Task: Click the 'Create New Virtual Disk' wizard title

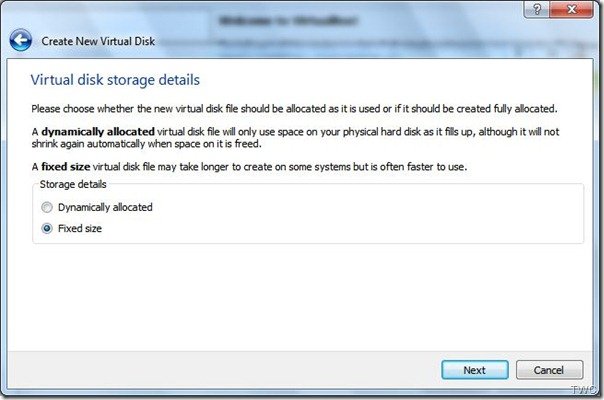Action: [98, 41]
